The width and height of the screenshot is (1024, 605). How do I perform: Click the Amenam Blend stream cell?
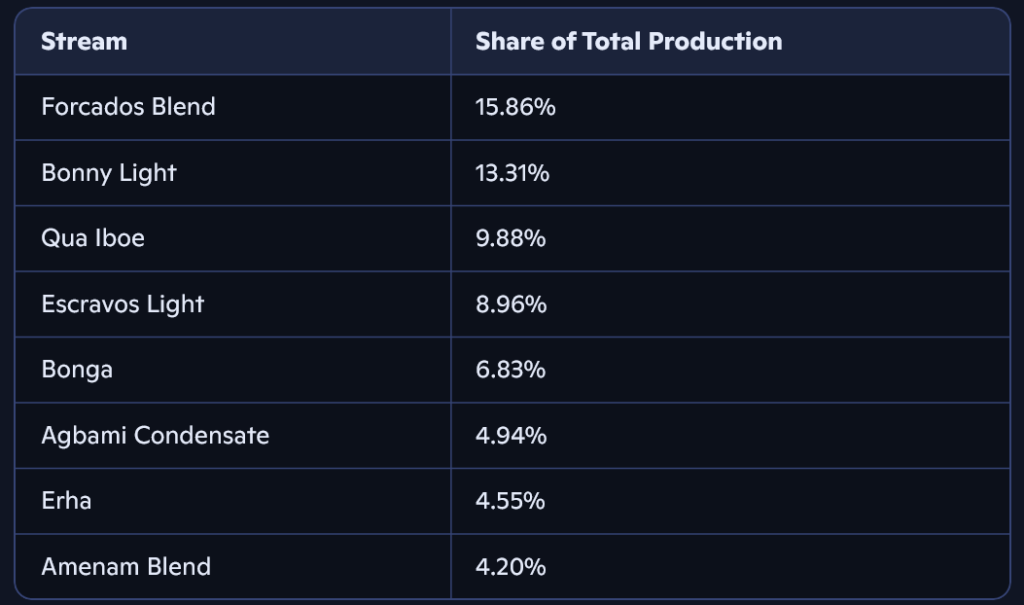click(x=126, y=567)
